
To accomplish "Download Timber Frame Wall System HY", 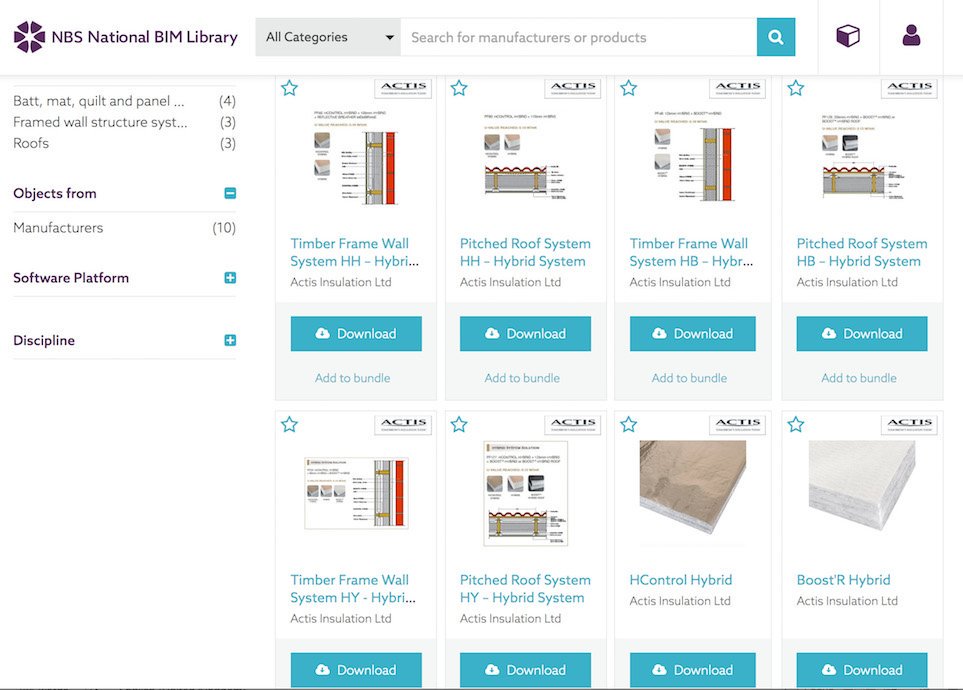I will [x=356, y=670].
